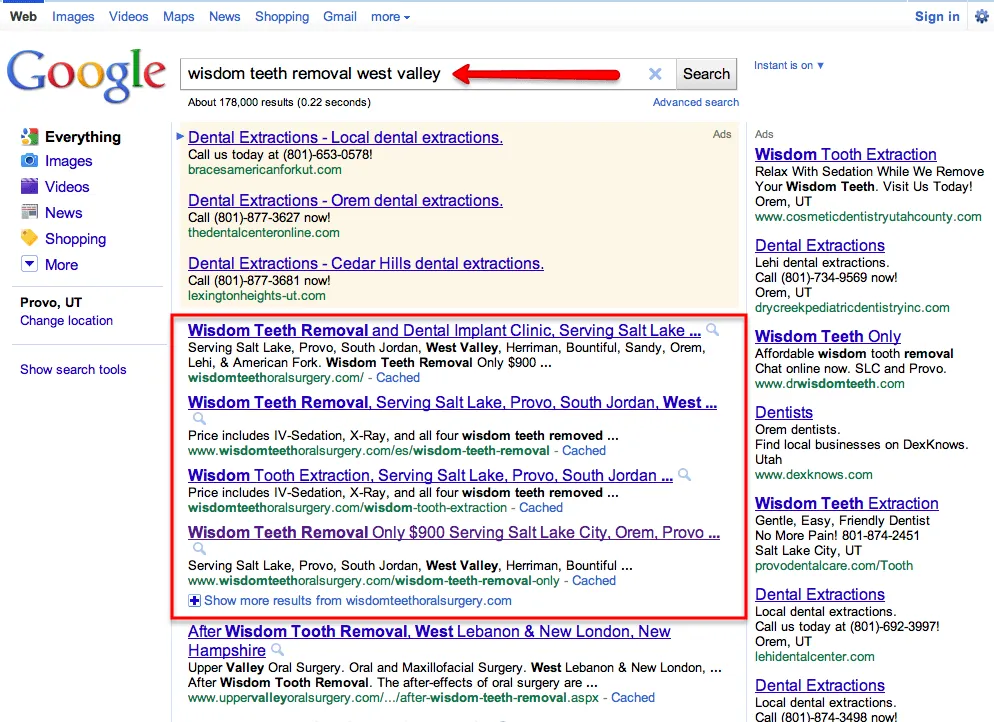The height and width of the screenshot is (722, 994).
Task: Open the 'Dental Extractions - Cedar Hills' ad
Action: (366, 263)
